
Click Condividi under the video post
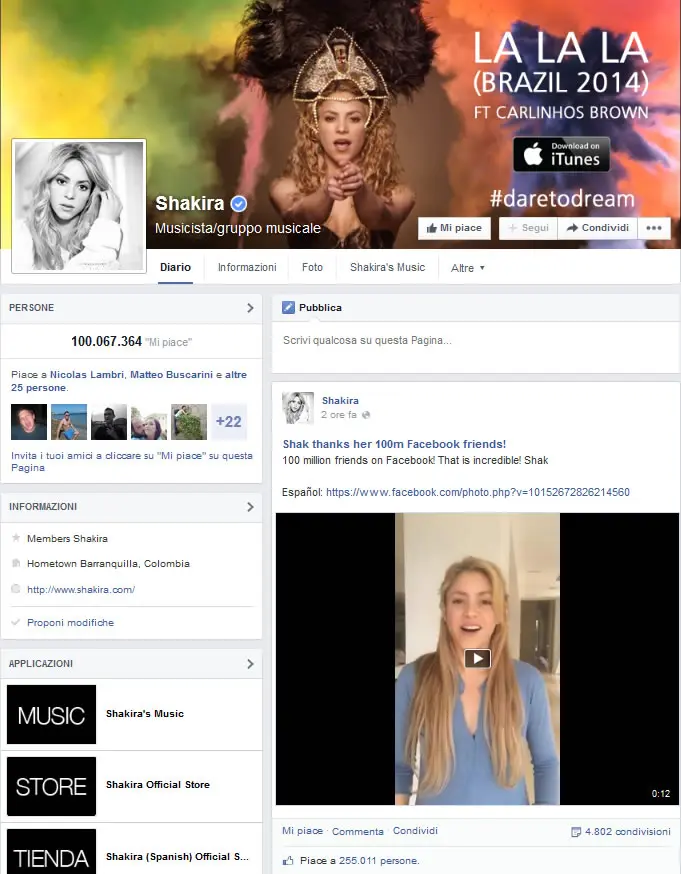[415, 831]
